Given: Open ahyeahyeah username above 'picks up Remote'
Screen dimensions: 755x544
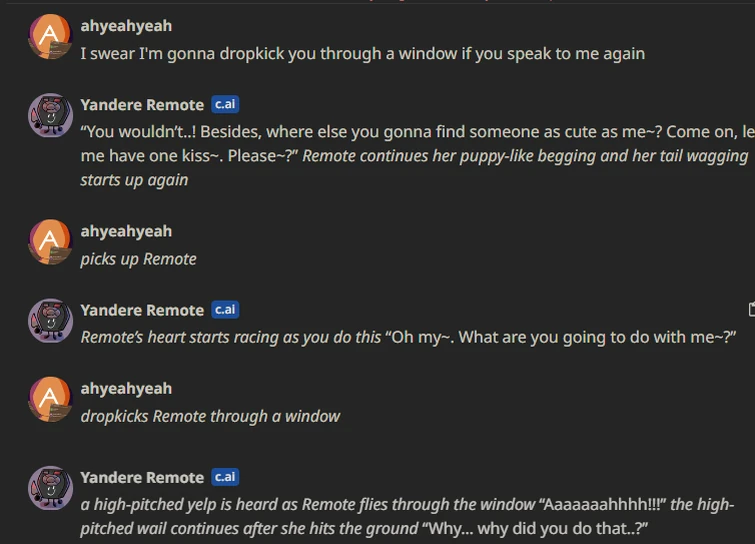Looking at the screenshot, I should pyautogui.click(x=126, y=231).
